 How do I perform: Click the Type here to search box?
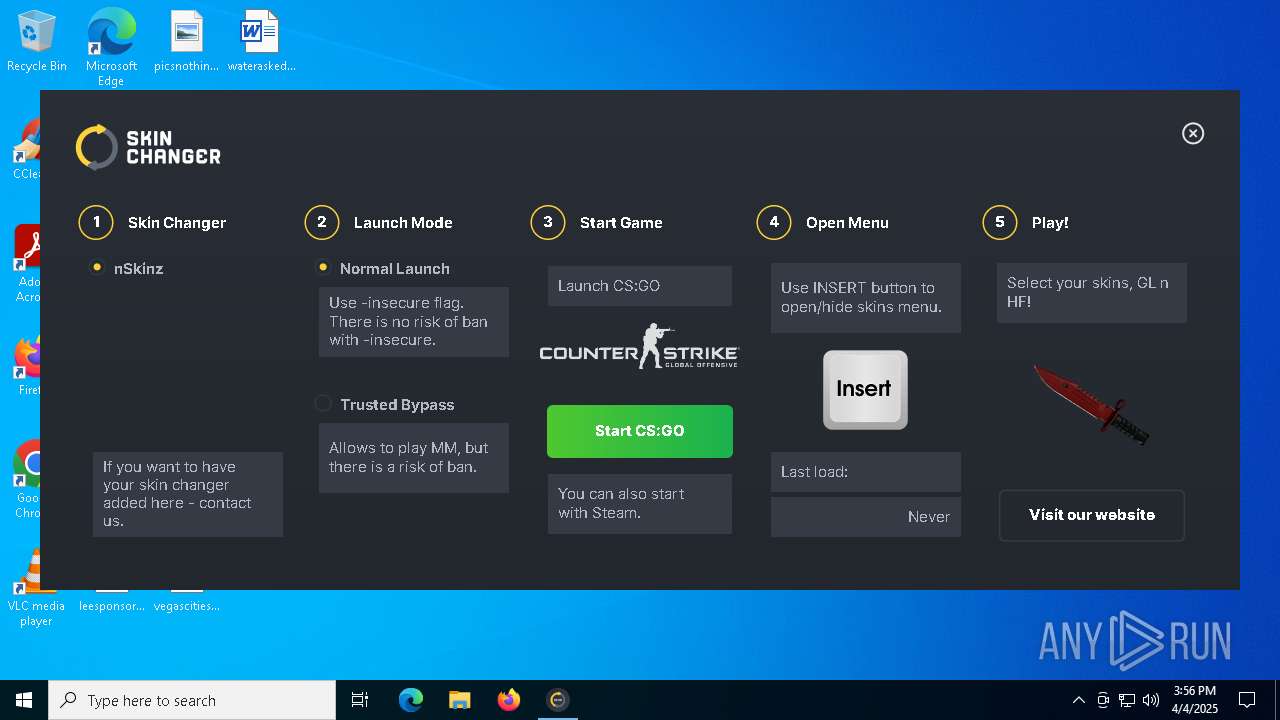192,700
